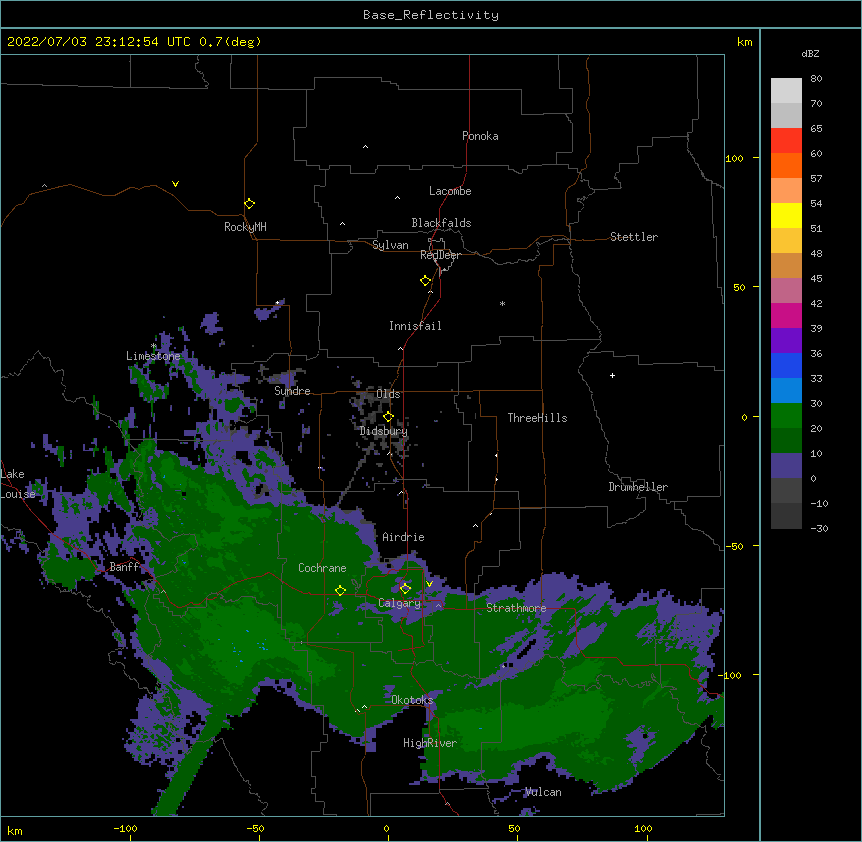The image size is (862, 842).
Task: Click the white asterisk marker east of Innisfail
Action: (502, 303)
